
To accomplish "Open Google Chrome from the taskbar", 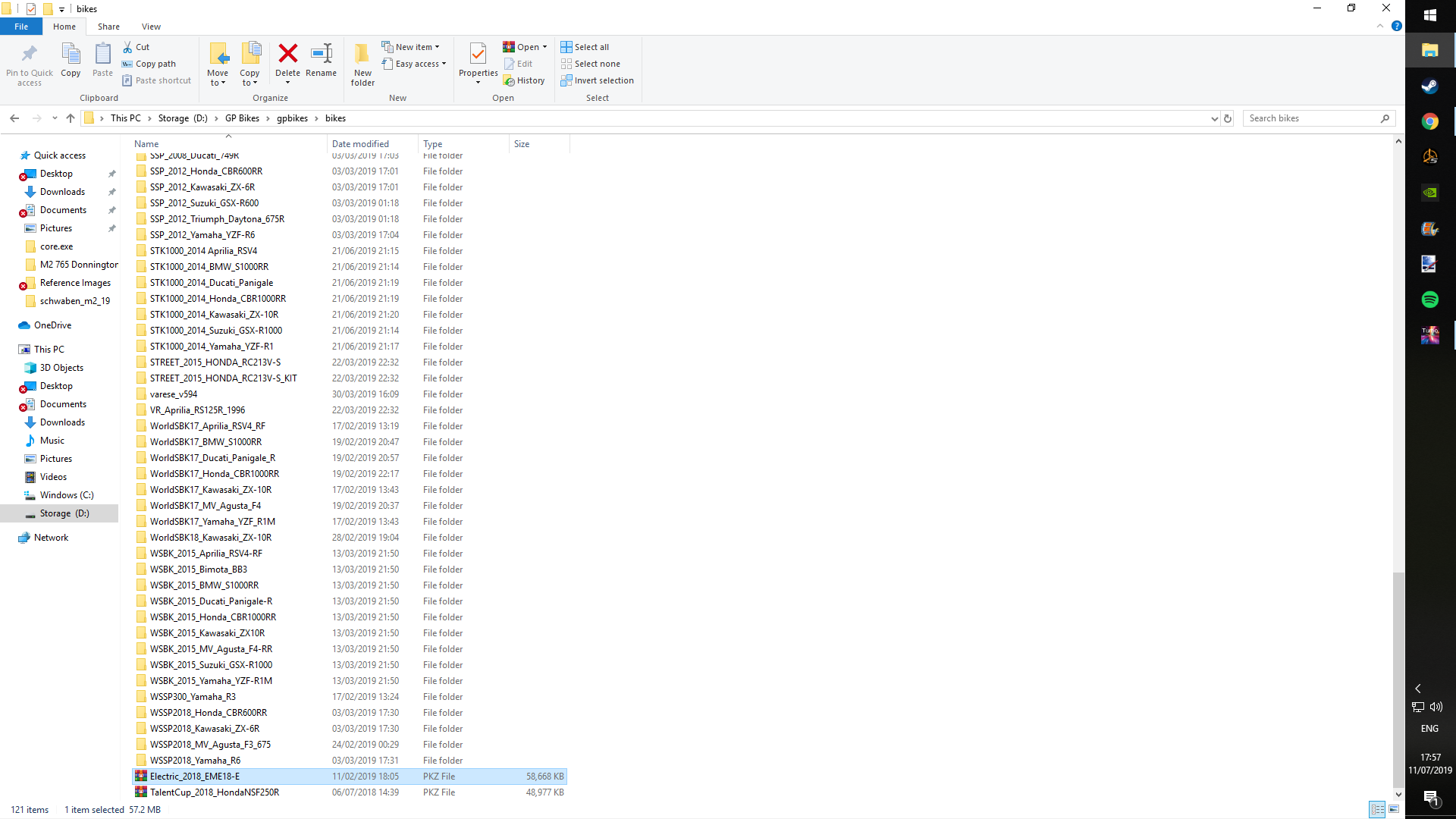I will tap(1430, 121).
